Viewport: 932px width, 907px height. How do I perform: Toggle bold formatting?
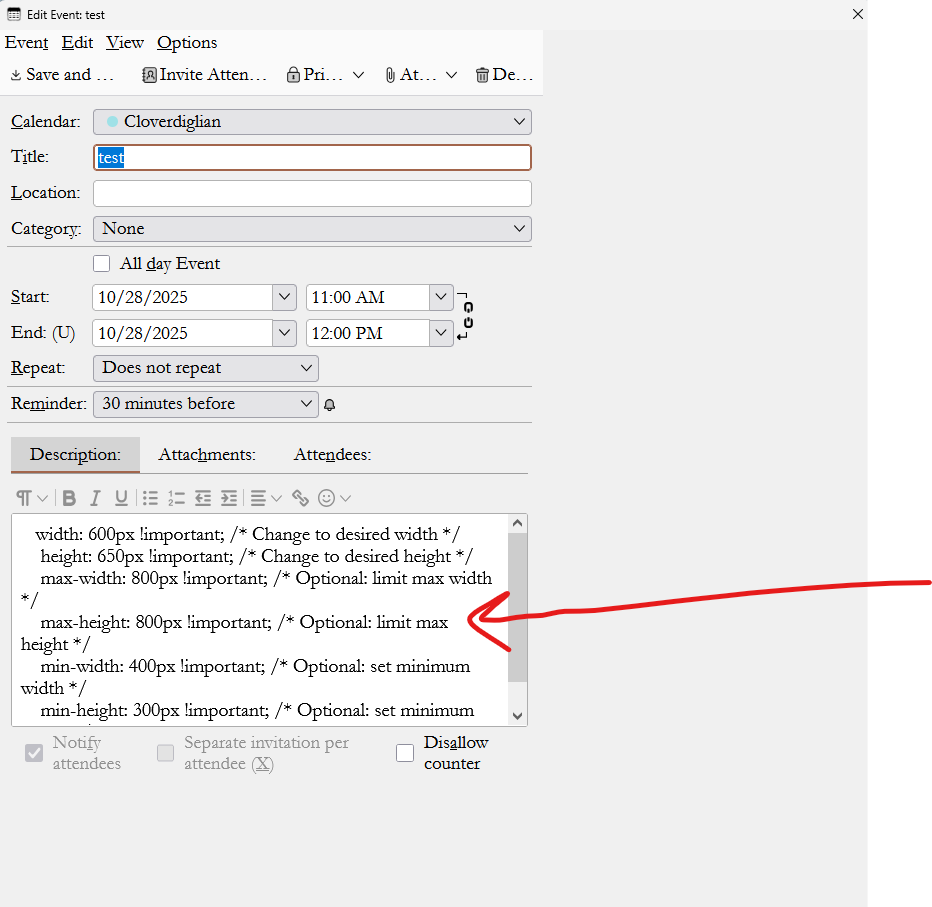click(69, 498)
